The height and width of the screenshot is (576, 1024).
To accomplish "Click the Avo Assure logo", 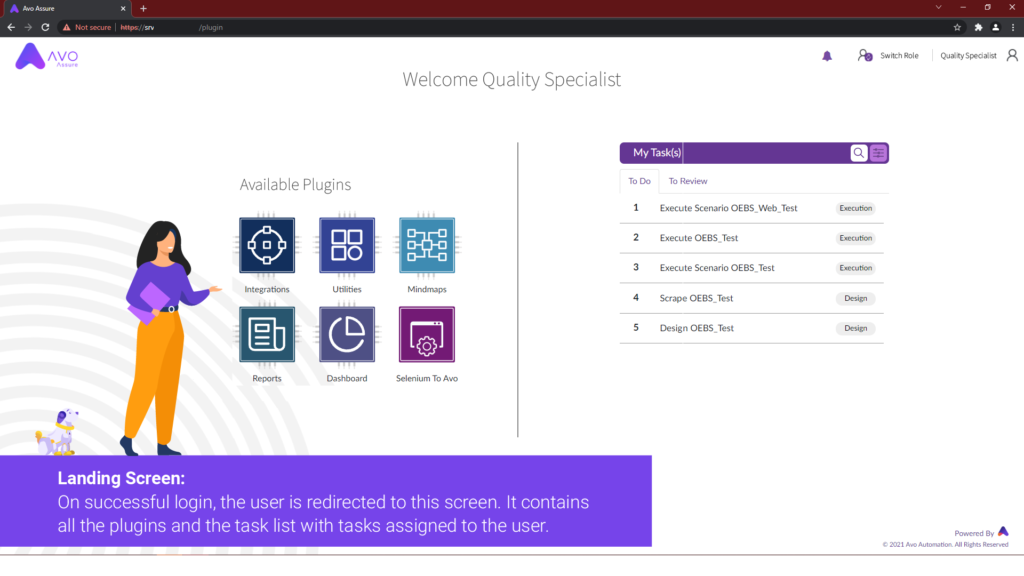I will click(x=45, y=57).
